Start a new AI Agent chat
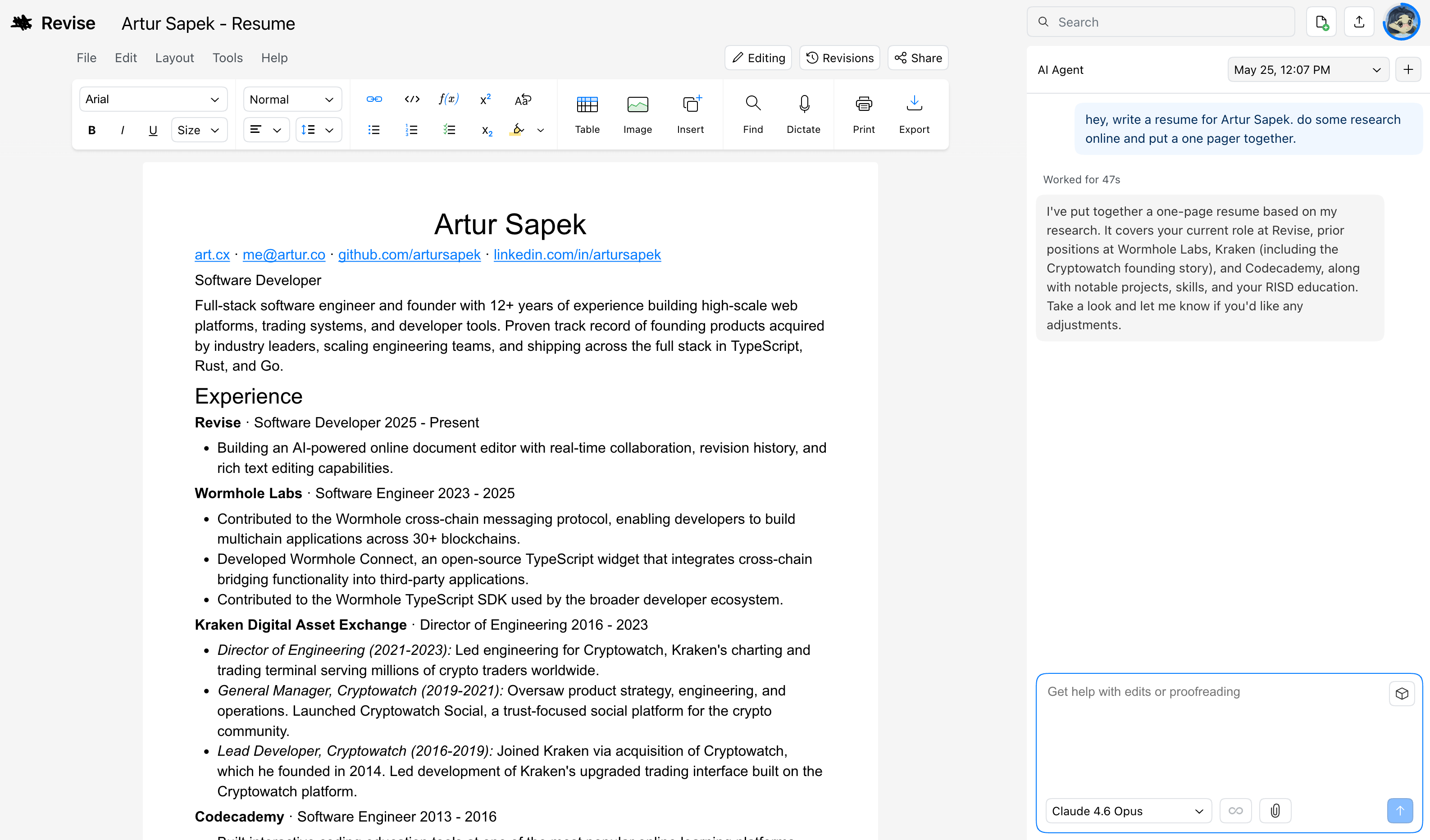 1408,70
